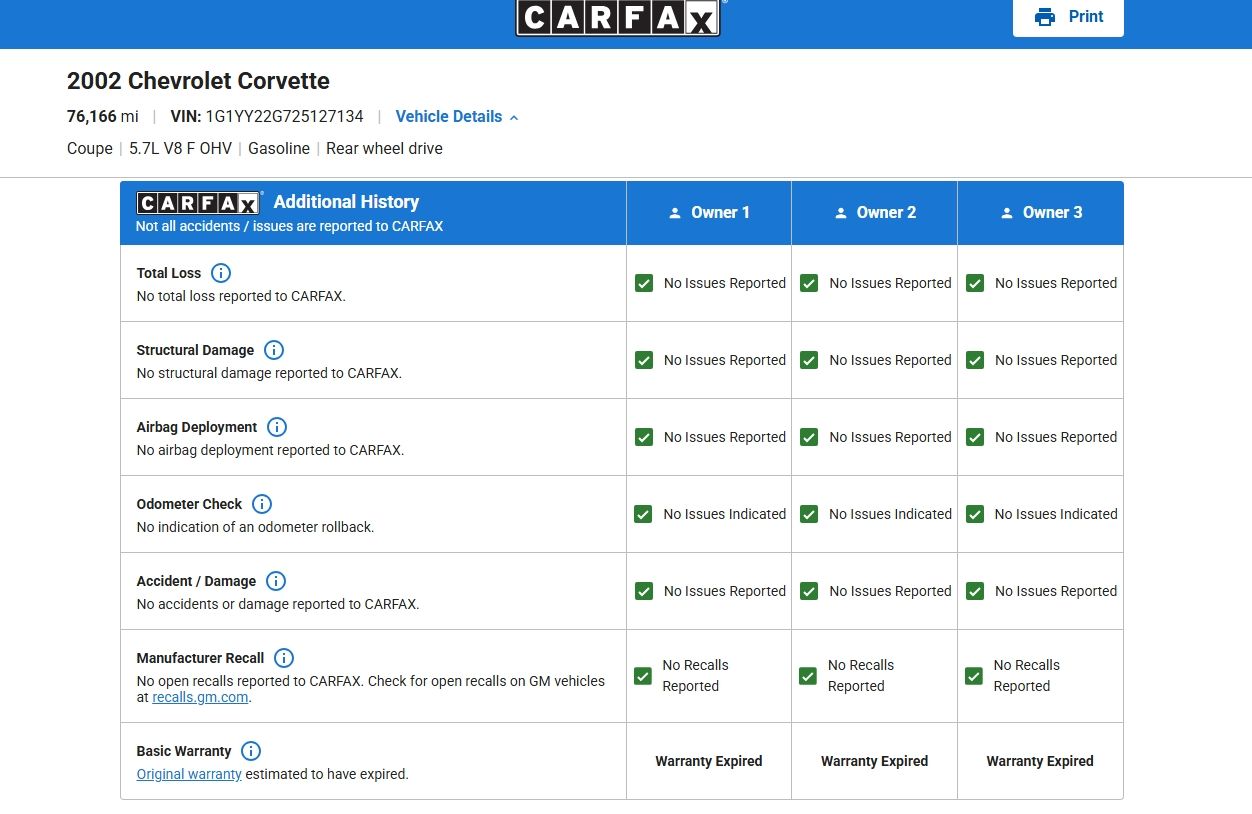Click Total Loss row label
This screenshot has height=814, width=1252.
pos(169,273)
